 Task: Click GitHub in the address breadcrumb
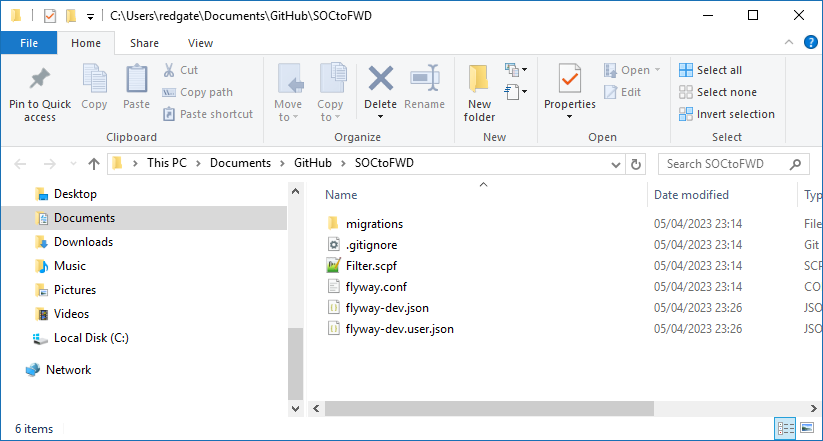(x=312, y=163)
